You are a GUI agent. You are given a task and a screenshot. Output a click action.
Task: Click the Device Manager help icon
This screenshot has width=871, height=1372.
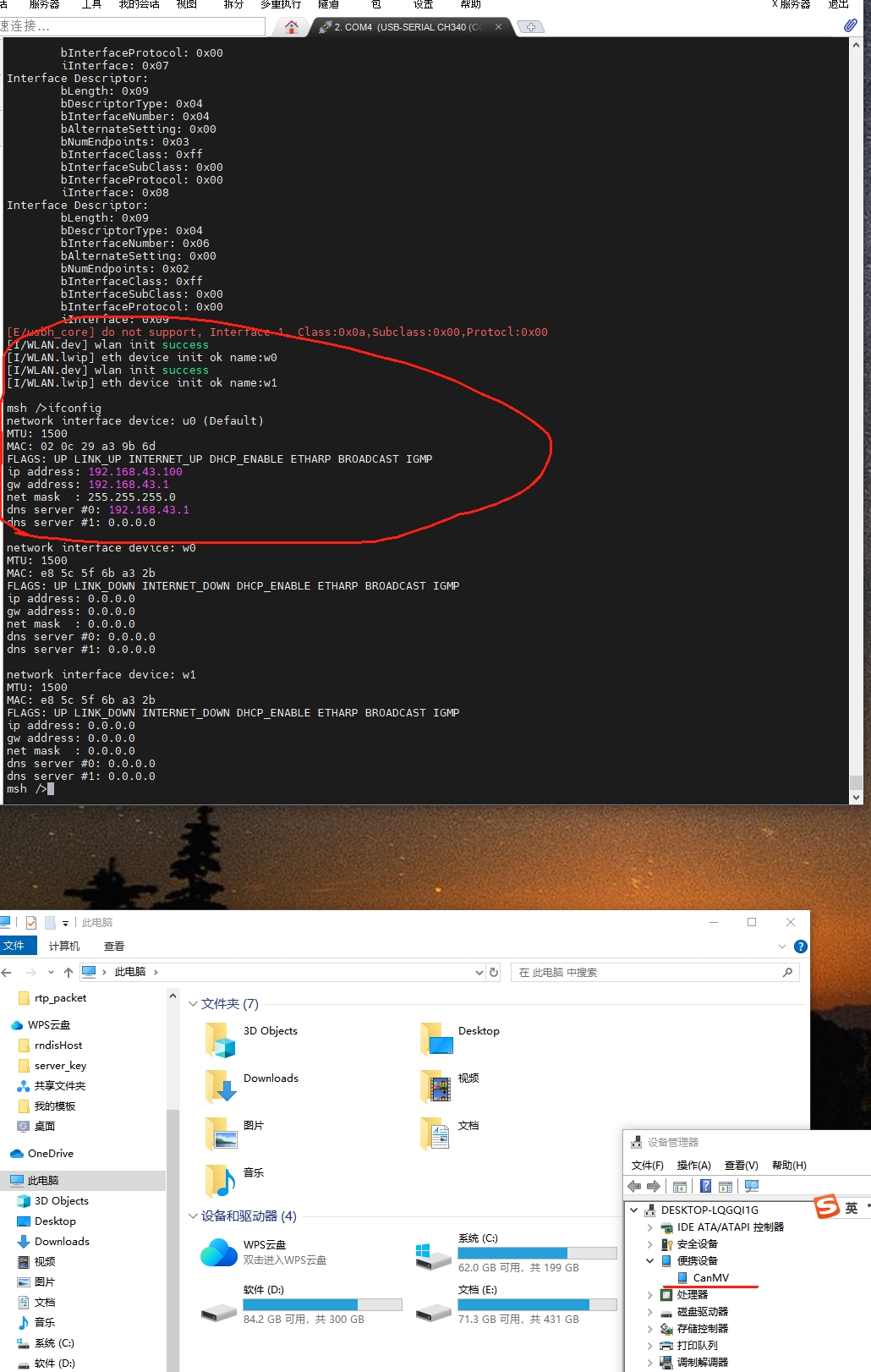point(705,1187)
